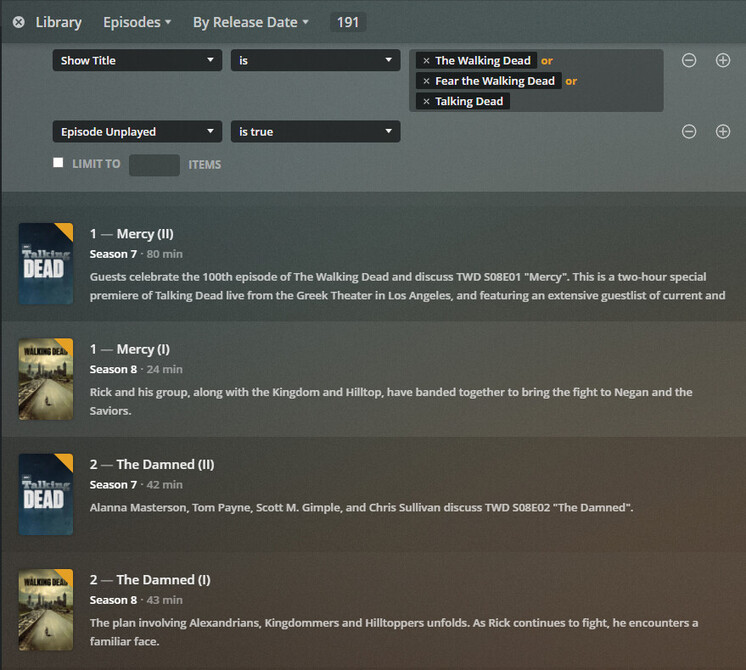Screen dimensions: 746x670
Task: Open Walking Dead poster for Mercy (I)
Action: pos(46,379)
